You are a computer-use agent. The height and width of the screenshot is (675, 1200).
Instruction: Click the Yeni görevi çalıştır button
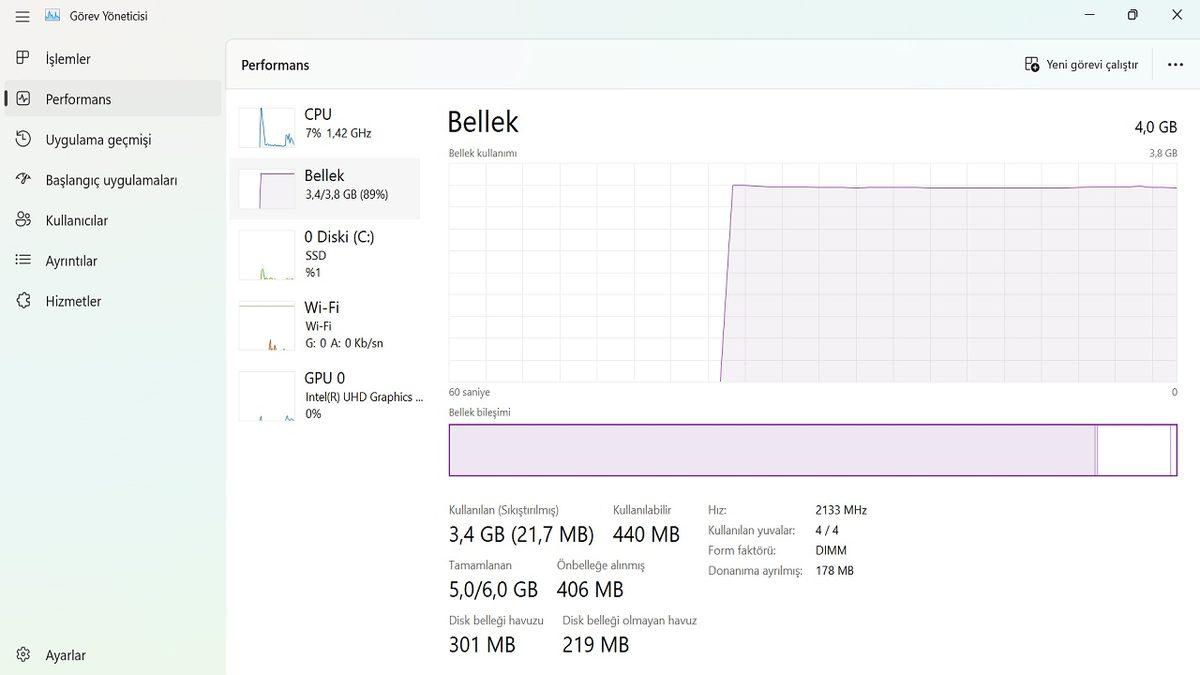pyautogui.click(x=1082, y=65)
